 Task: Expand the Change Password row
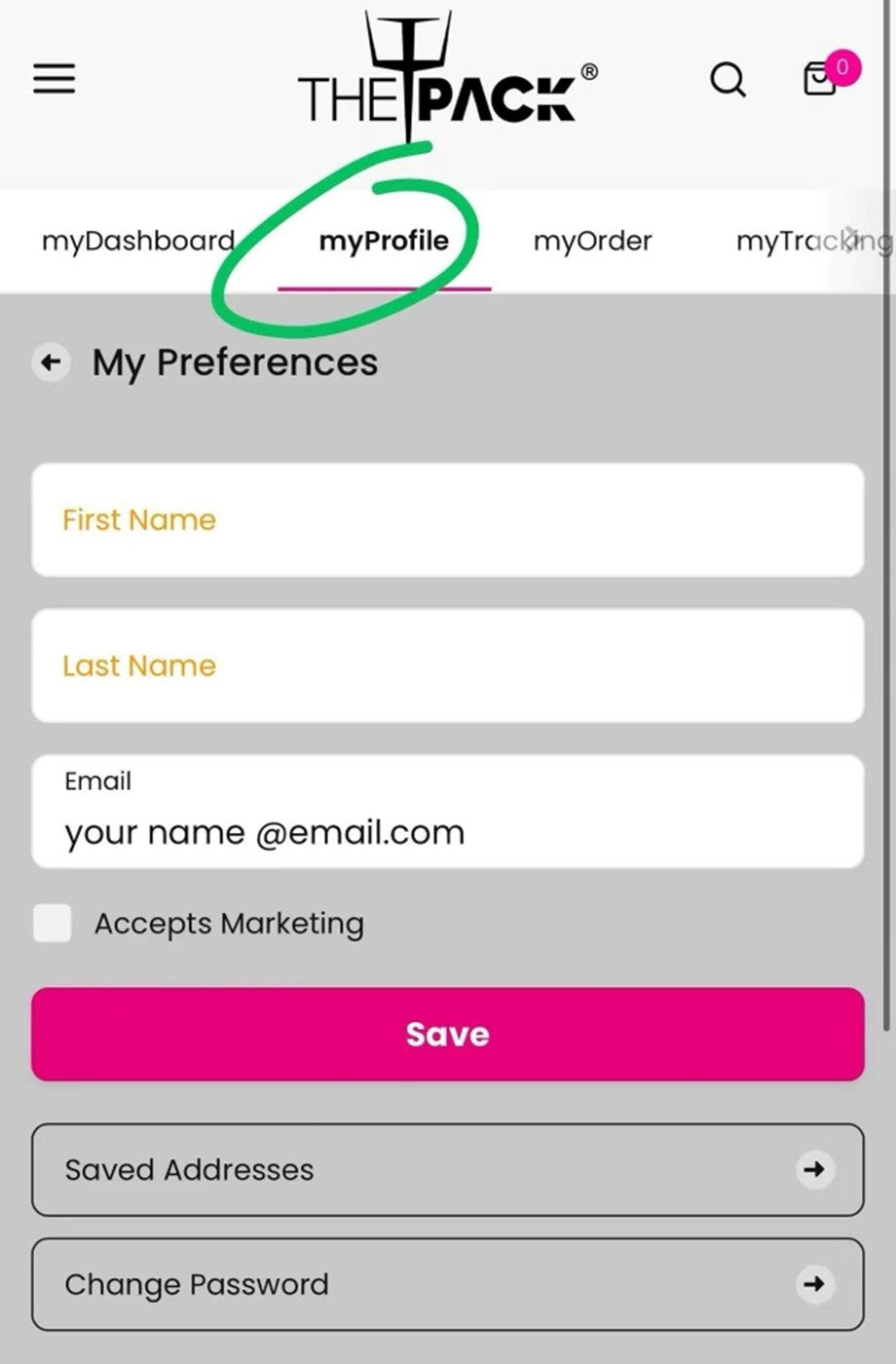pyautogui.click(x=447, y=1284)
